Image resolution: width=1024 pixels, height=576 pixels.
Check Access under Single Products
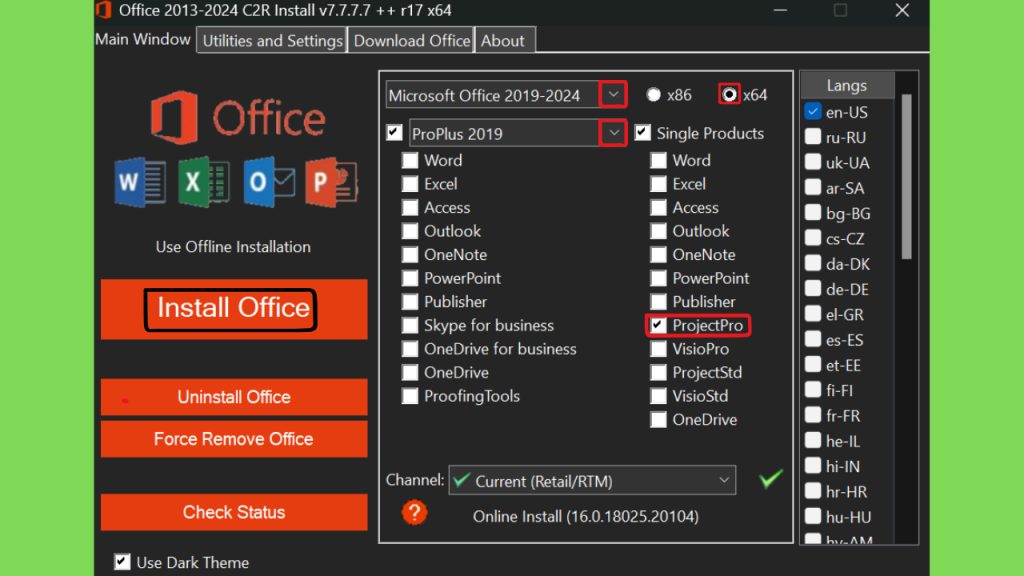coord(658,208)
